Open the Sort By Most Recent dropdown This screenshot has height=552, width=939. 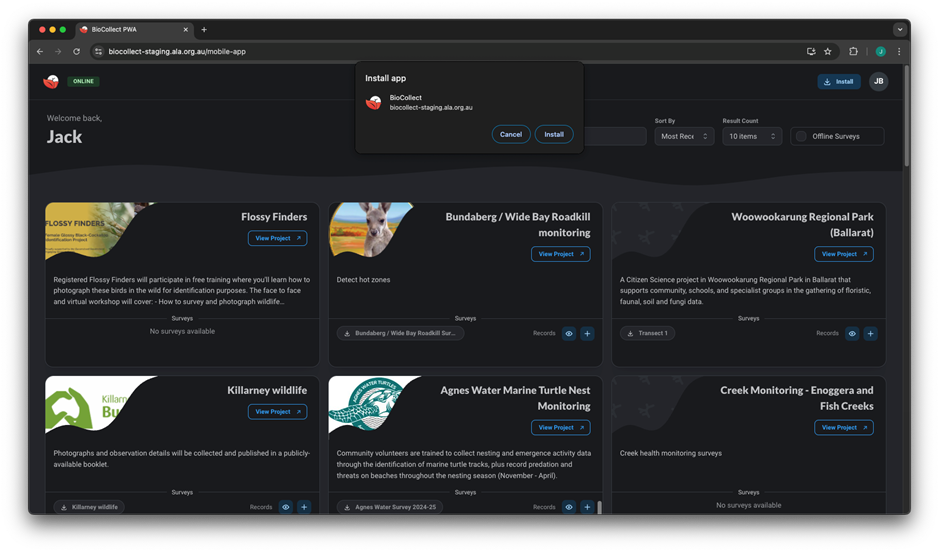point(684,137)
